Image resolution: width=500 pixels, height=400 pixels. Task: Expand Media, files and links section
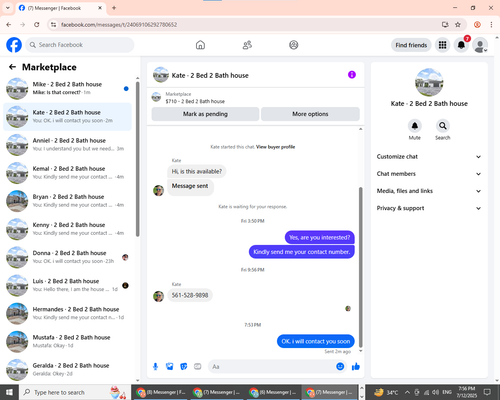(429, 191)
